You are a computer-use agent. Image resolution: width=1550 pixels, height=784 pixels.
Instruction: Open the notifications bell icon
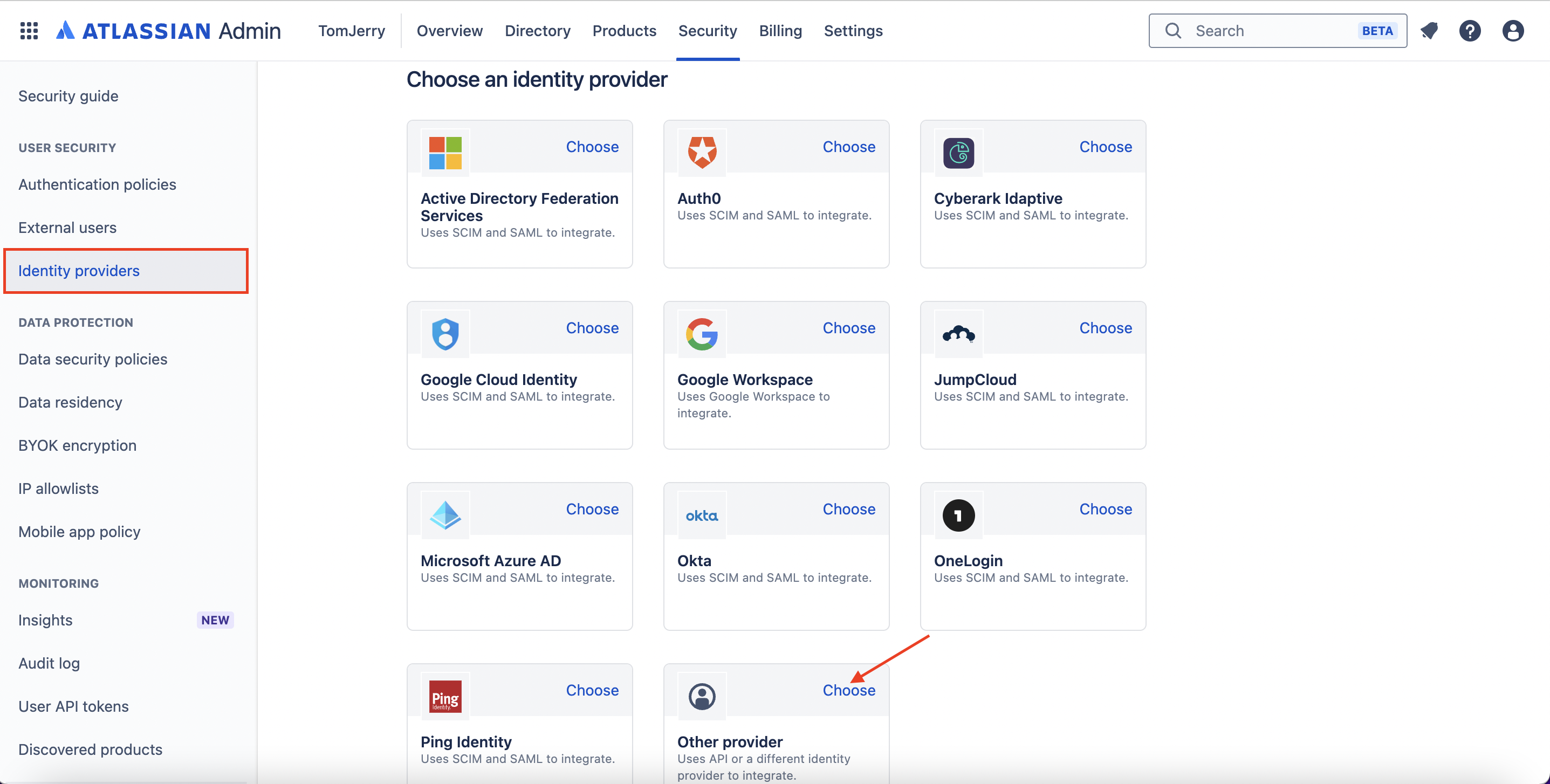tap(1430, 31)
